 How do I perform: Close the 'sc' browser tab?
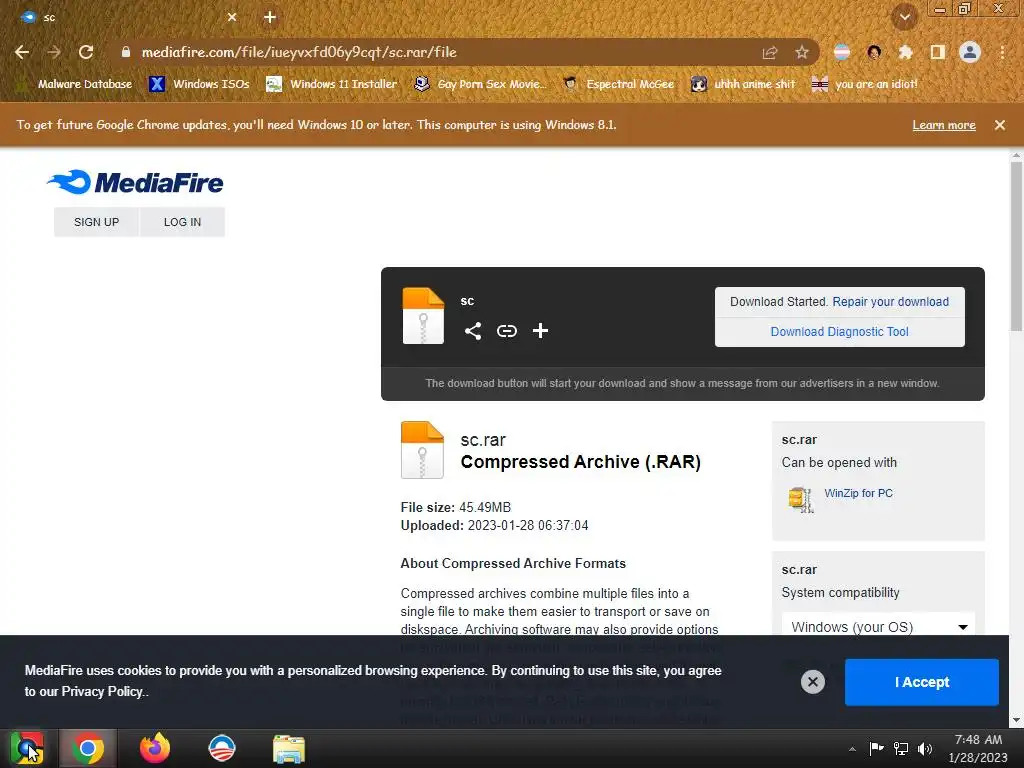(x=232, y=18)
